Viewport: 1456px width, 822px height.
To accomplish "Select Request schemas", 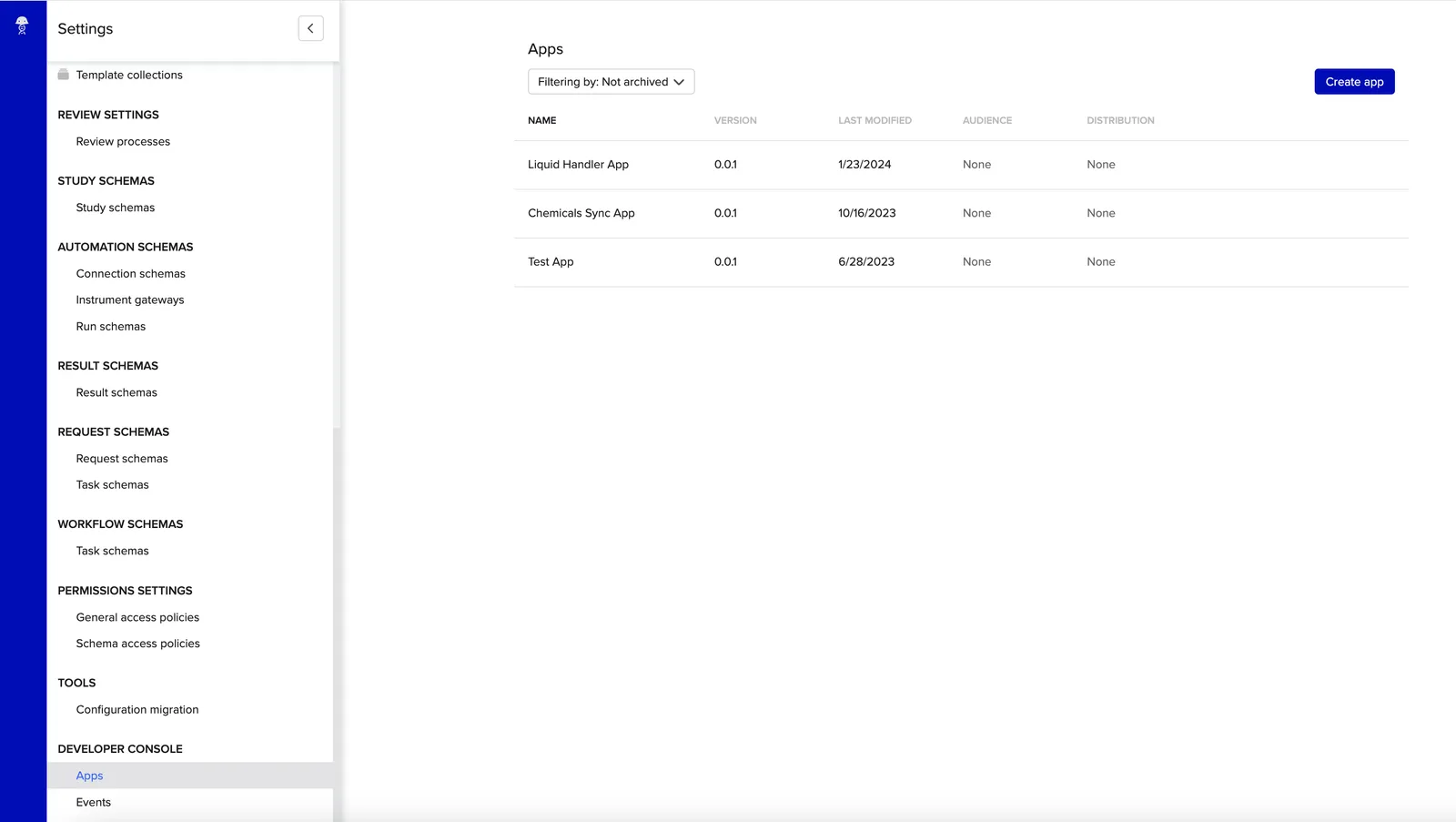I will coord(122,459).
